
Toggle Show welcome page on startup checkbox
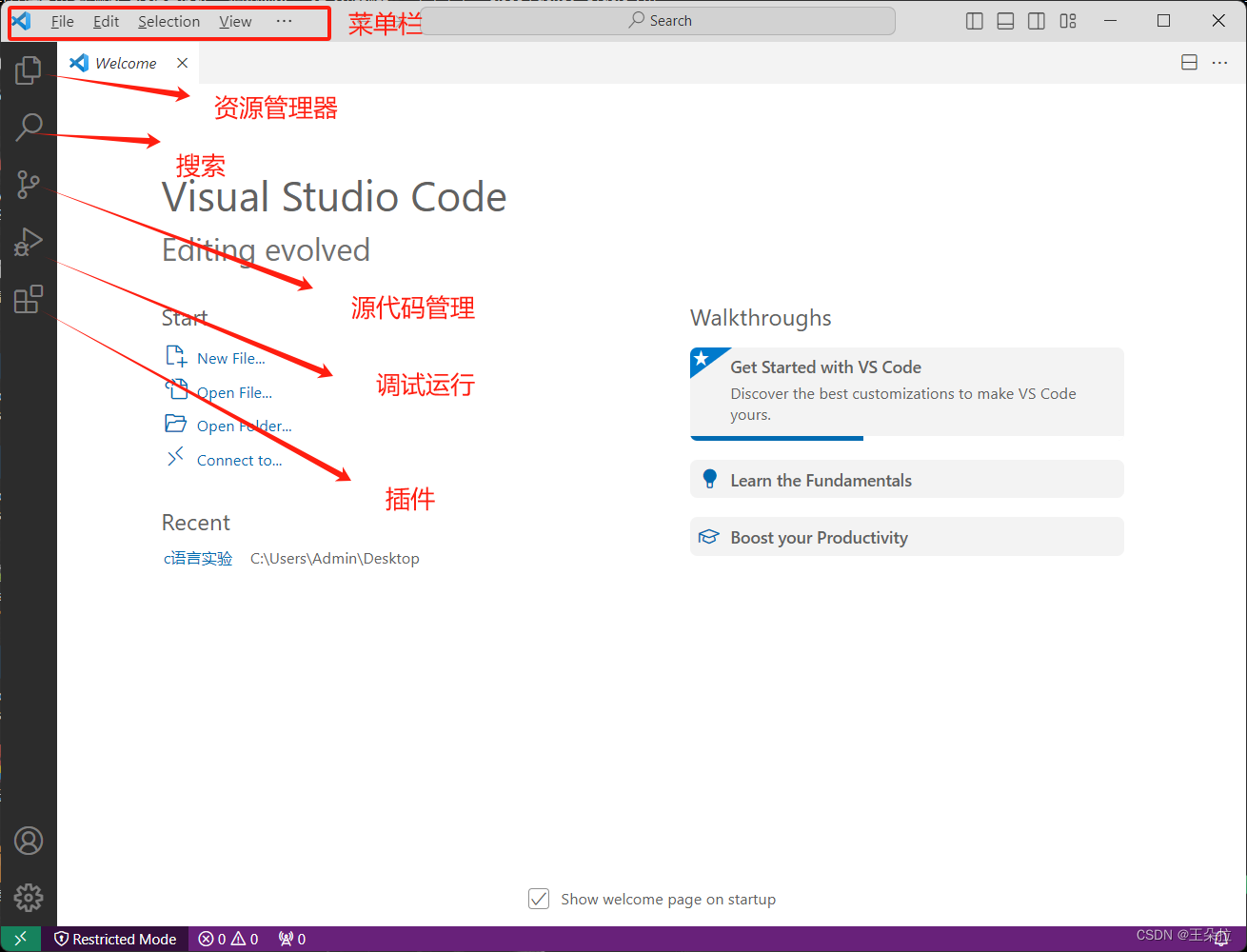click(539, 899)
